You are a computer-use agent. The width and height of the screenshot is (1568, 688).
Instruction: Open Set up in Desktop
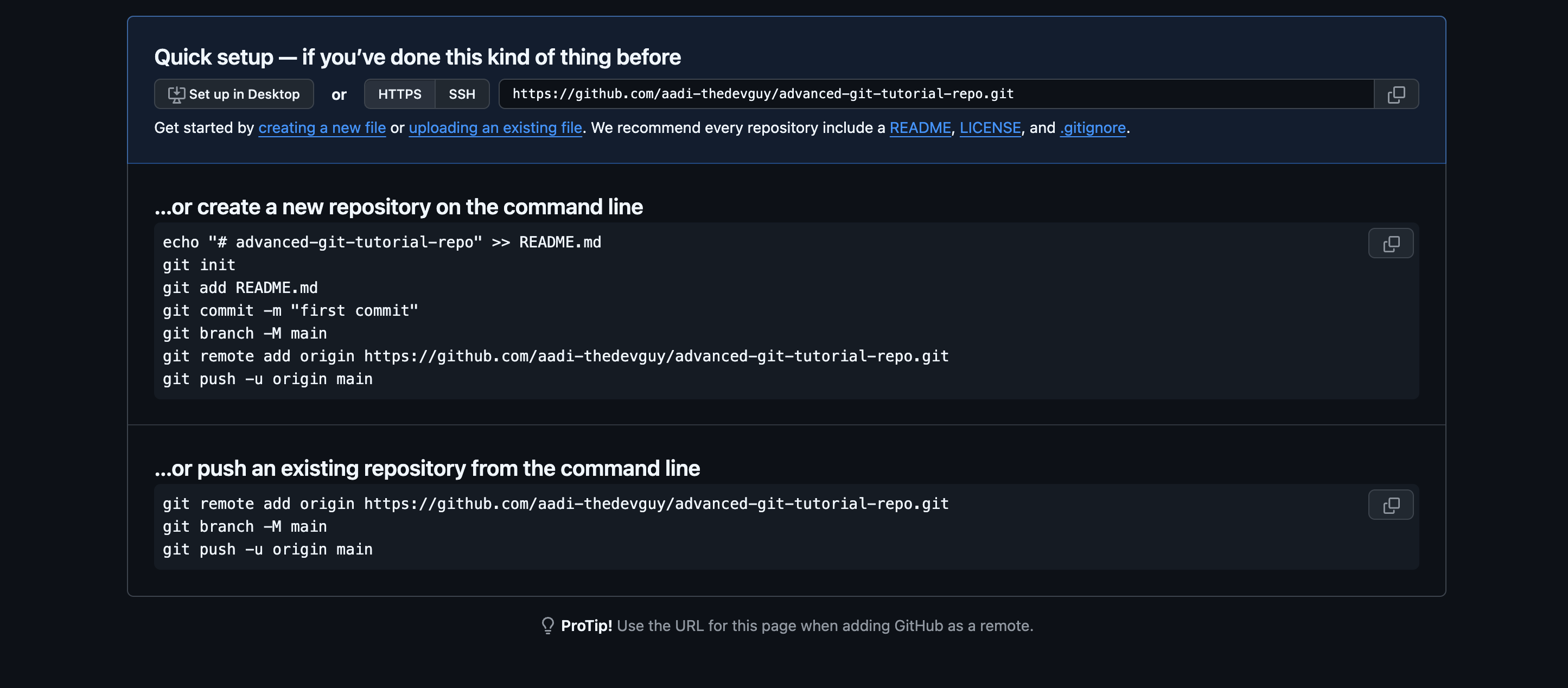[234, 94]
